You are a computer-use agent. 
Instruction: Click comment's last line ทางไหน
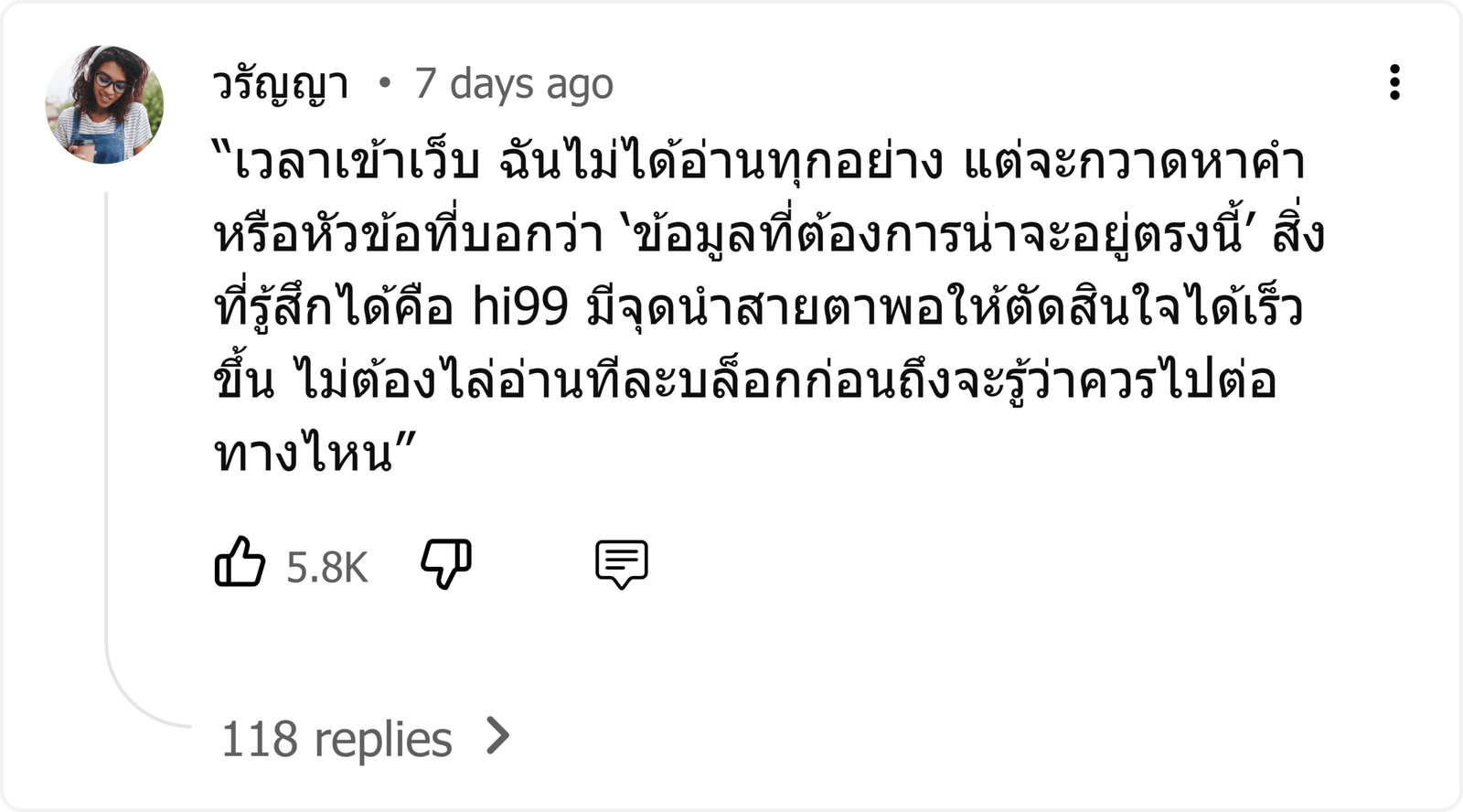click(303, 453)
